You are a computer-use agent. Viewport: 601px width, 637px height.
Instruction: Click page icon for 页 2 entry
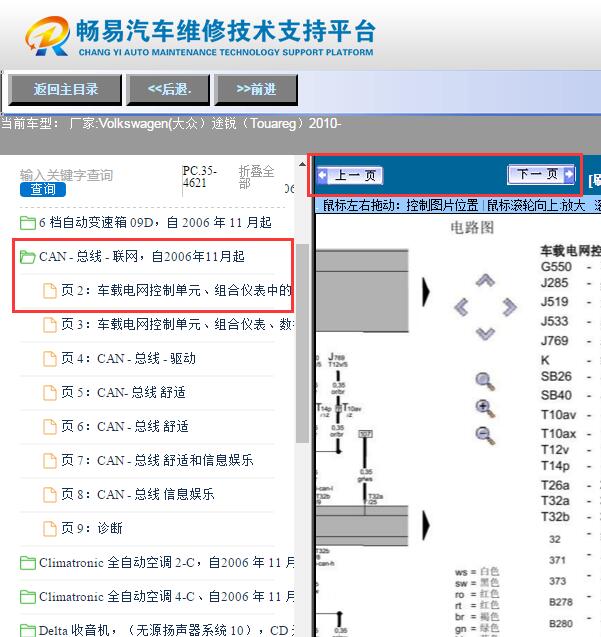(50, 291)
